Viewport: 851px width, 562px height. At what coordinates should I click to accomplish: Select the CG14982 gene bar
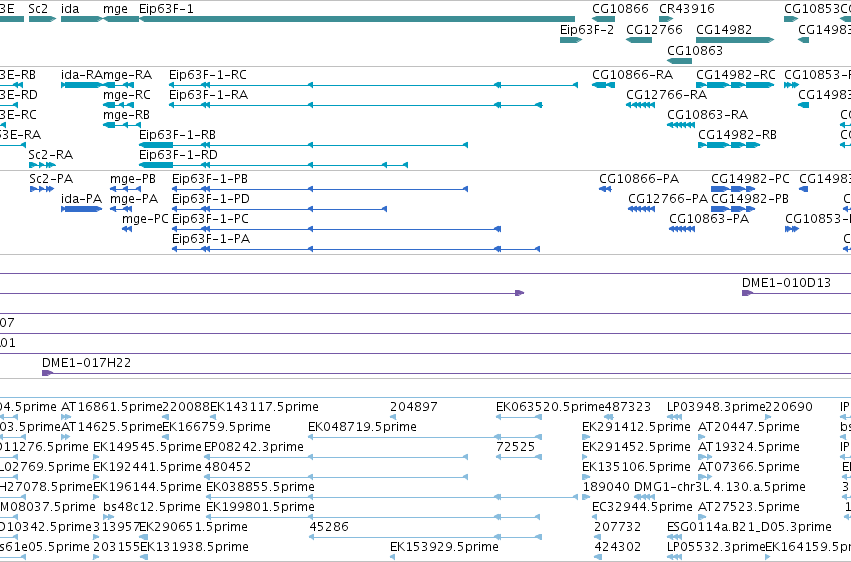pyautogui.click(x=735, y=40)
